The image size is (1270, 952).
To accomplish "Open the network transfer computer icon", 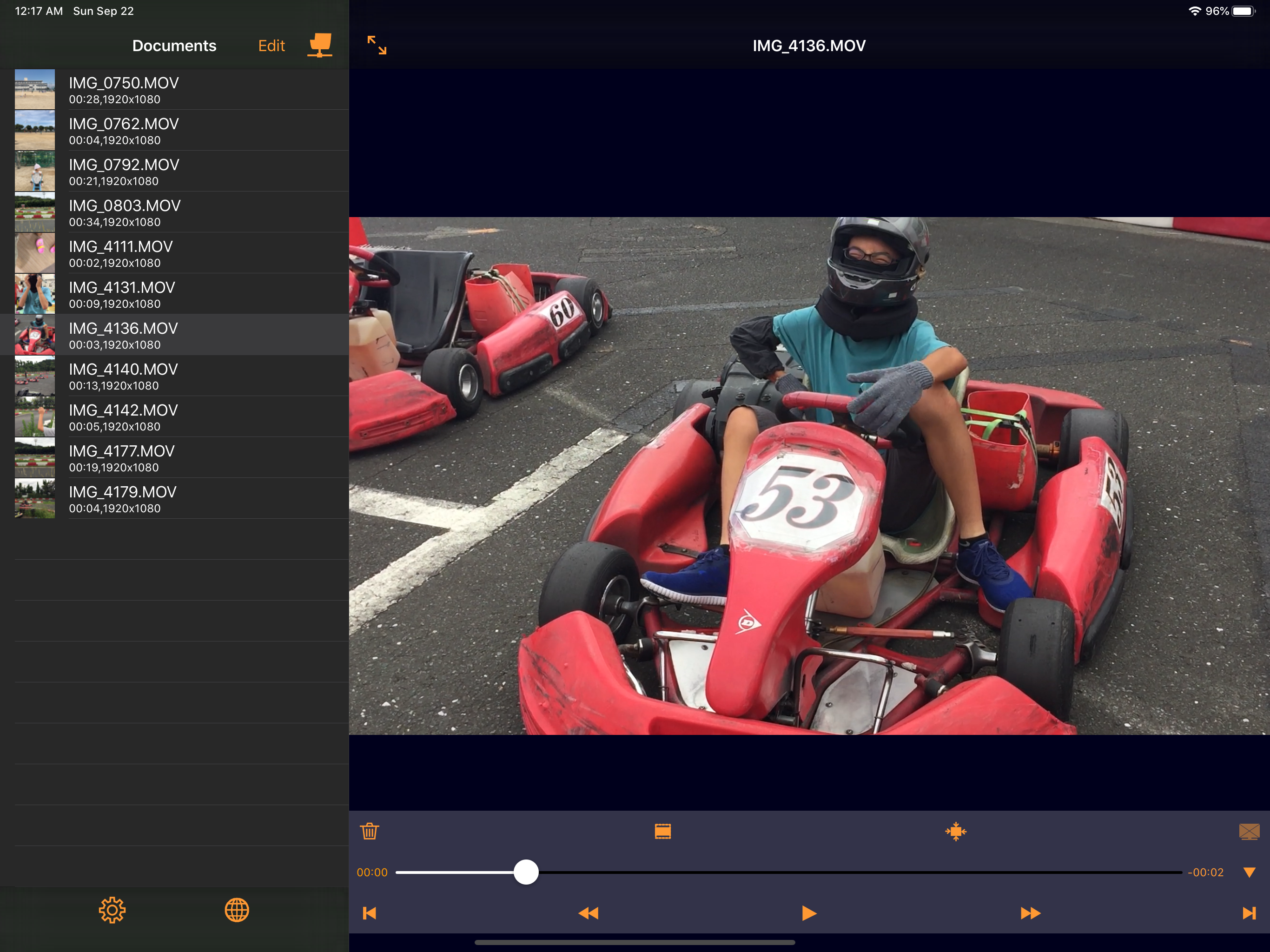I will point(320,45).
